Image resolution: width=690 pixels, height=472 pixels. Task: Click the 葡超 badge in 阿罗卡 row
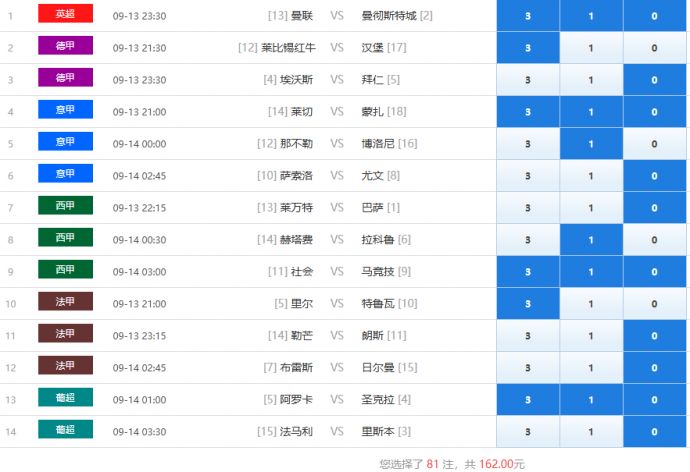point(66,397)
